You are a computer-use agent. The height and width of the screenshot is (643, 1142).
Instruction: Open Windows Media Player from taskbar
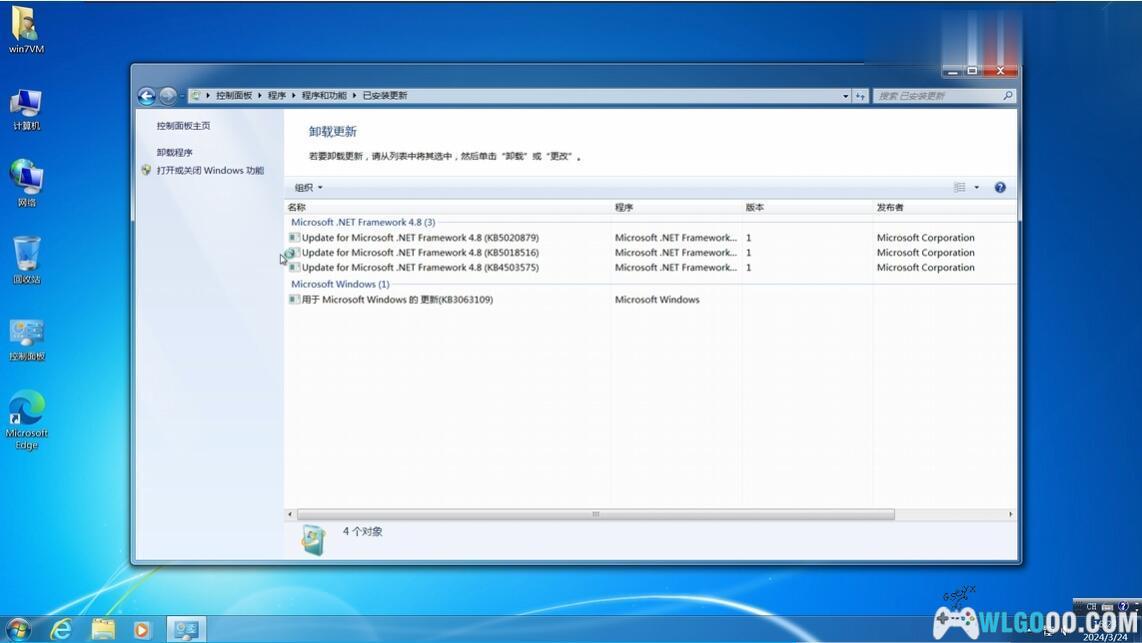click(x=141, y=629)
